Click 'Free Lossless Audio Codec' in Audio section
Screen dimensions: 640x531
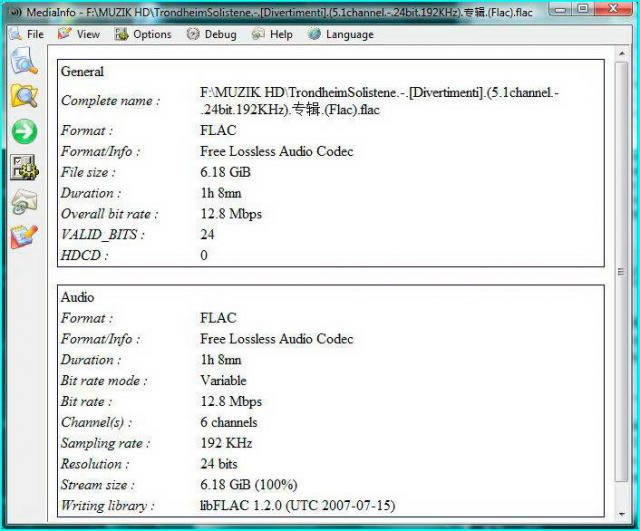[x=276, y=339]
